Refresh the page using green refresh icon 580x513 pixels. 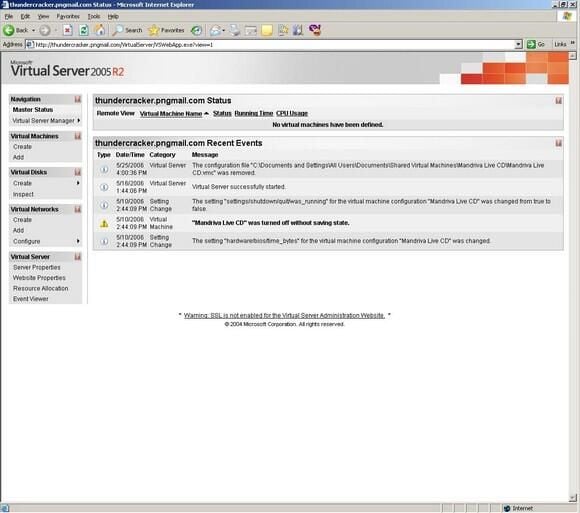click(84, 30)
